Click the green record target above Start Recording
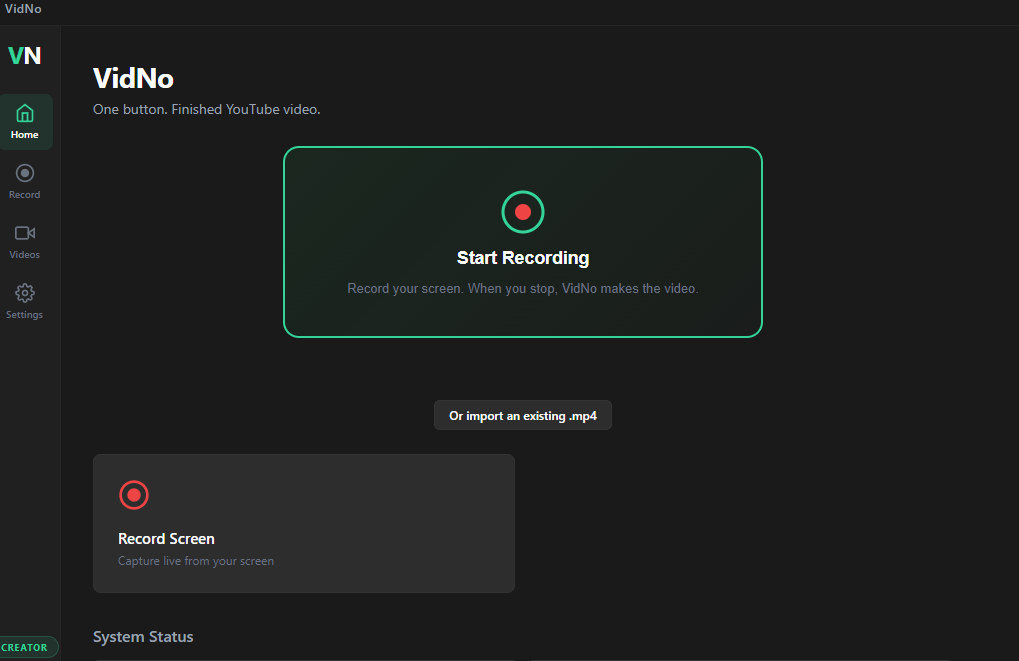The height and width of the screenshot is (661, 1019). point(522,211)
